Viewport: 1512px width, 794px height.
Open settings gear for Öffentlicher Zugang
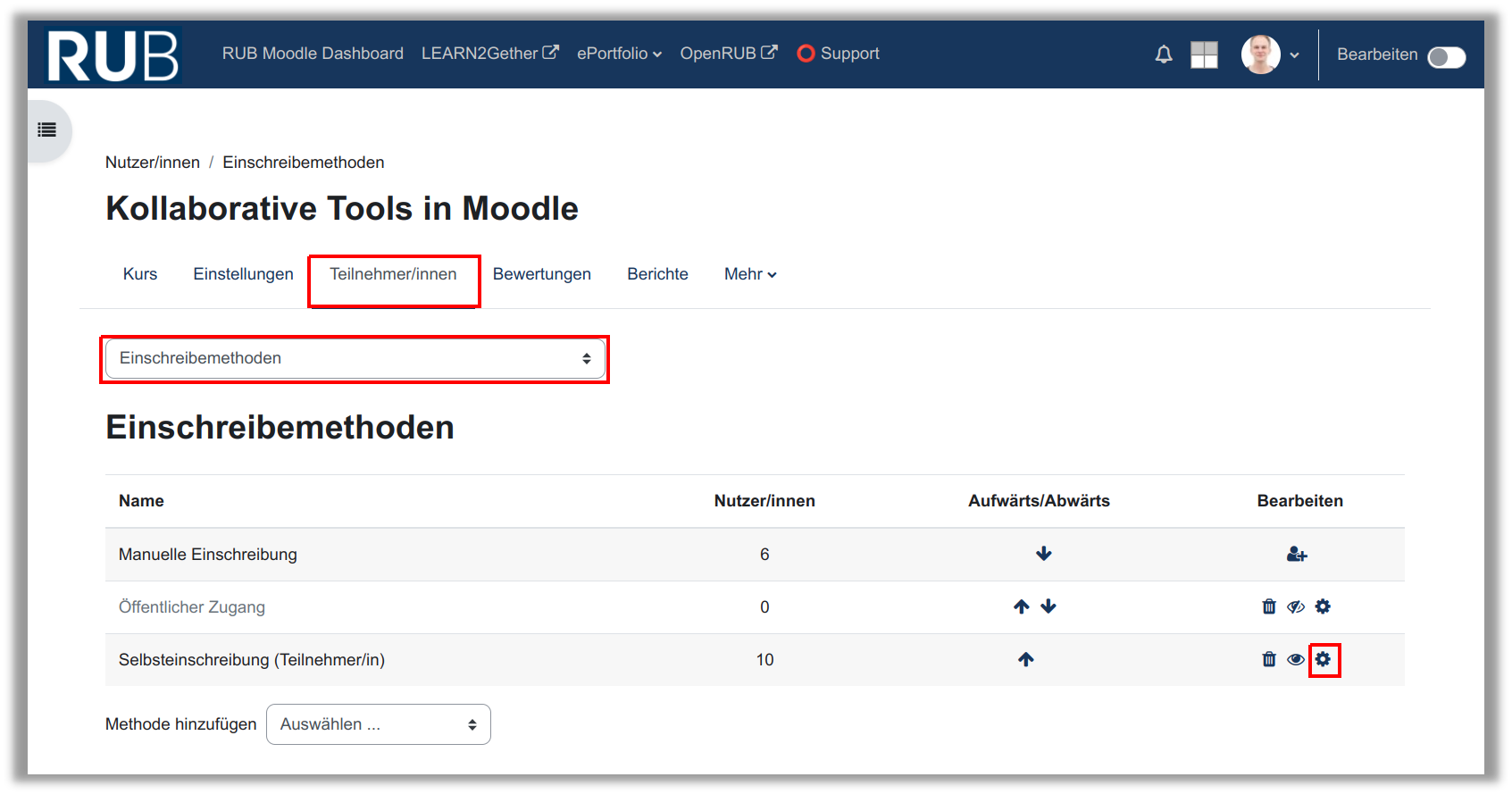pyautogui.click(x=1323, y=607)
